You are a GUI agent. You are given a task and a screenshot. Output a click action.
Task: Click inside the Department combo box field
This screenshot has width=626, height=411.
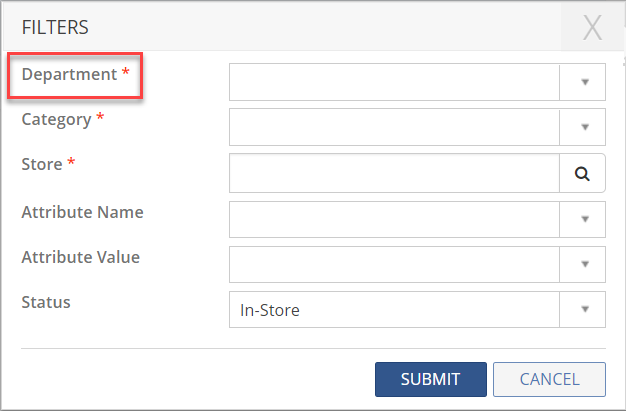tap(394, 82)
